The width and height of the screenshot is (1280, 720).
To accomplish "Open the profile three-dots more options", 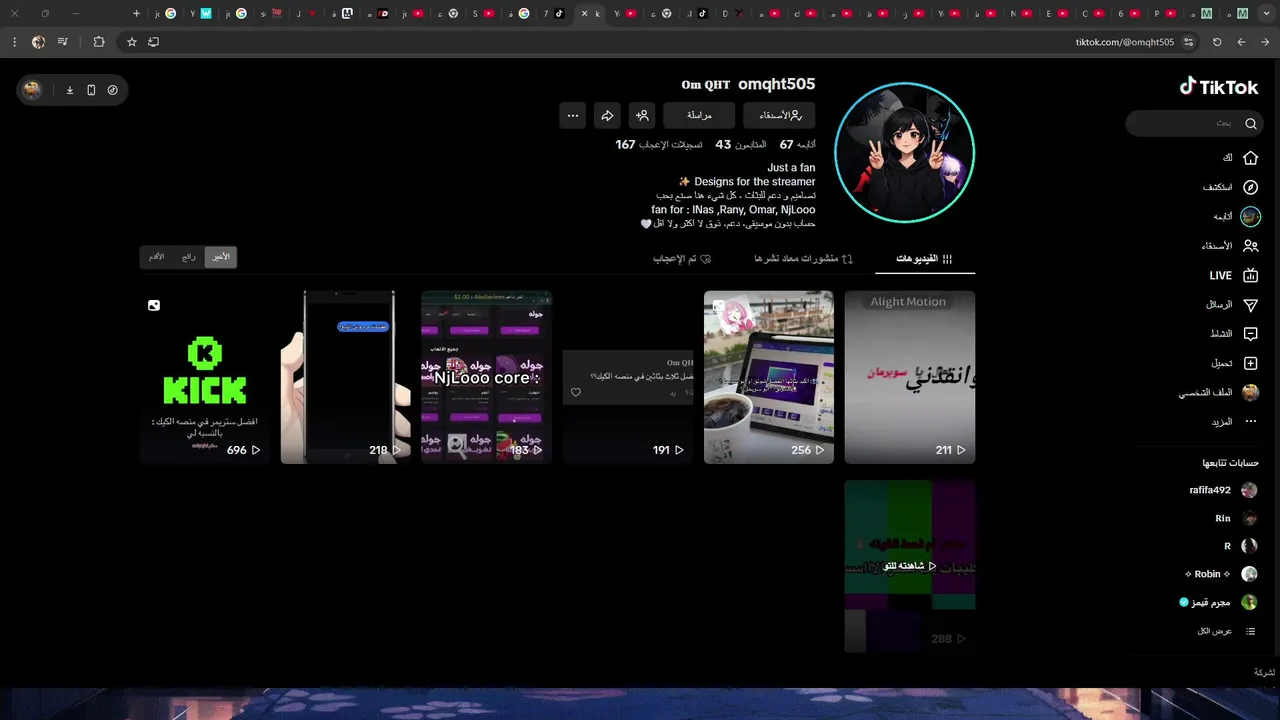I will click(x=572, y=116).
